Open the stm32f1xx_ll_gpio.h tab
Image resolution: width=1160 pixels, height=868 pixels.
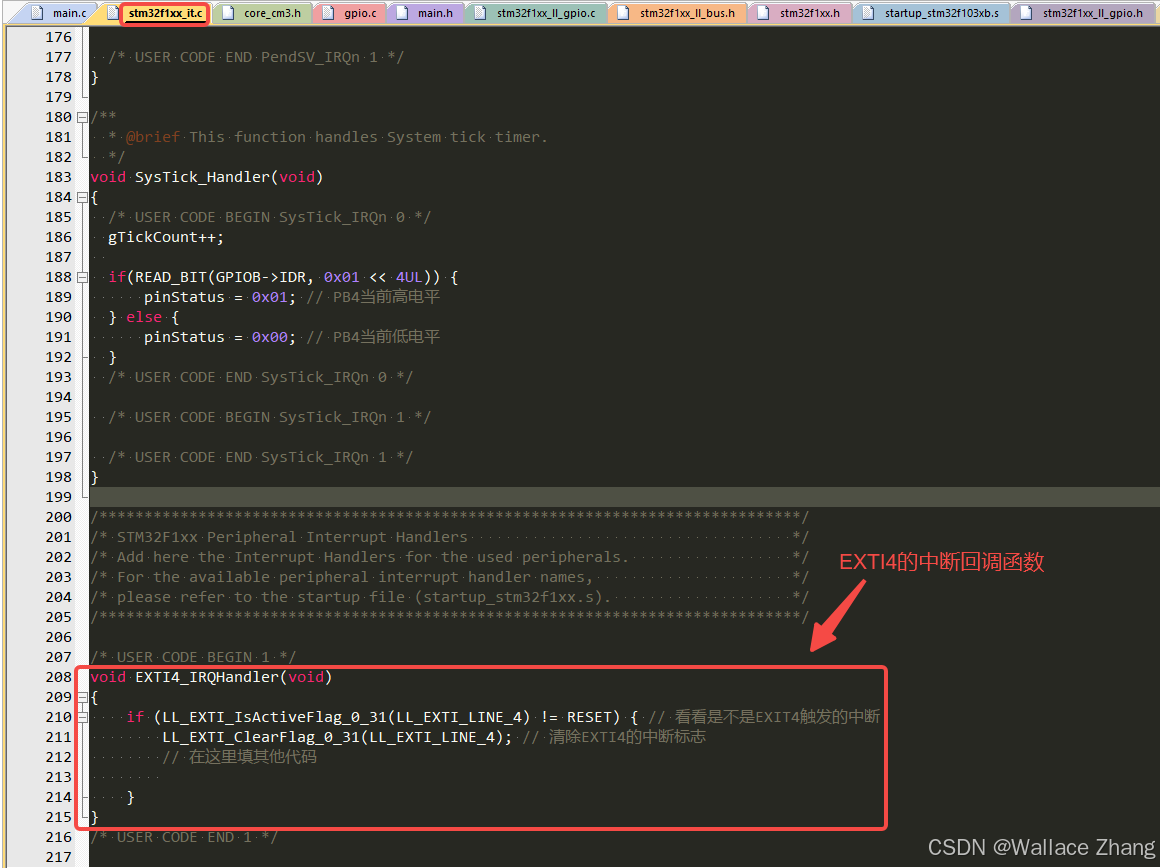click(1082, 13)
